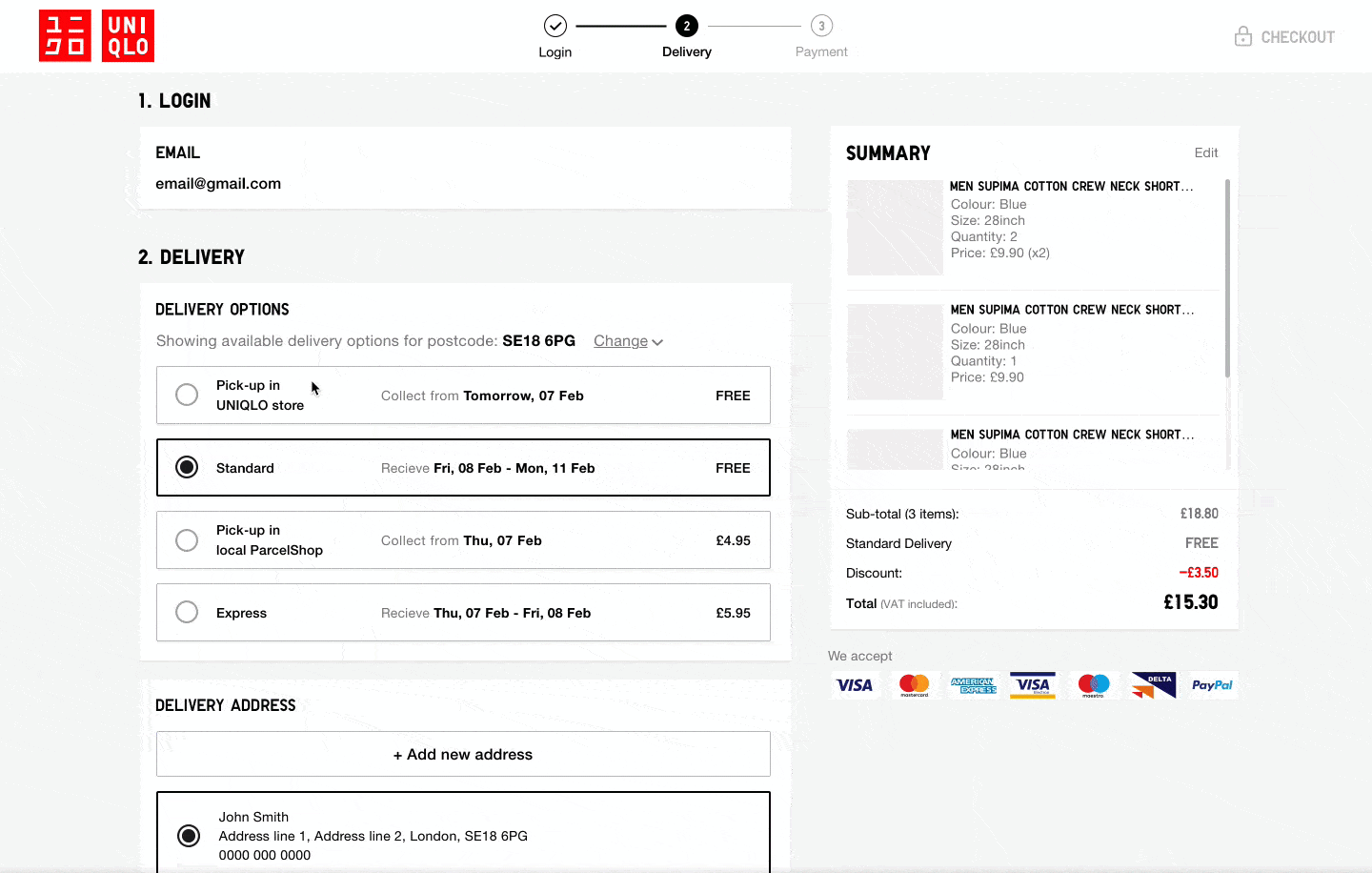Click the Maestro card icon
The image size is (1372, 873).
coord(1094,685)
